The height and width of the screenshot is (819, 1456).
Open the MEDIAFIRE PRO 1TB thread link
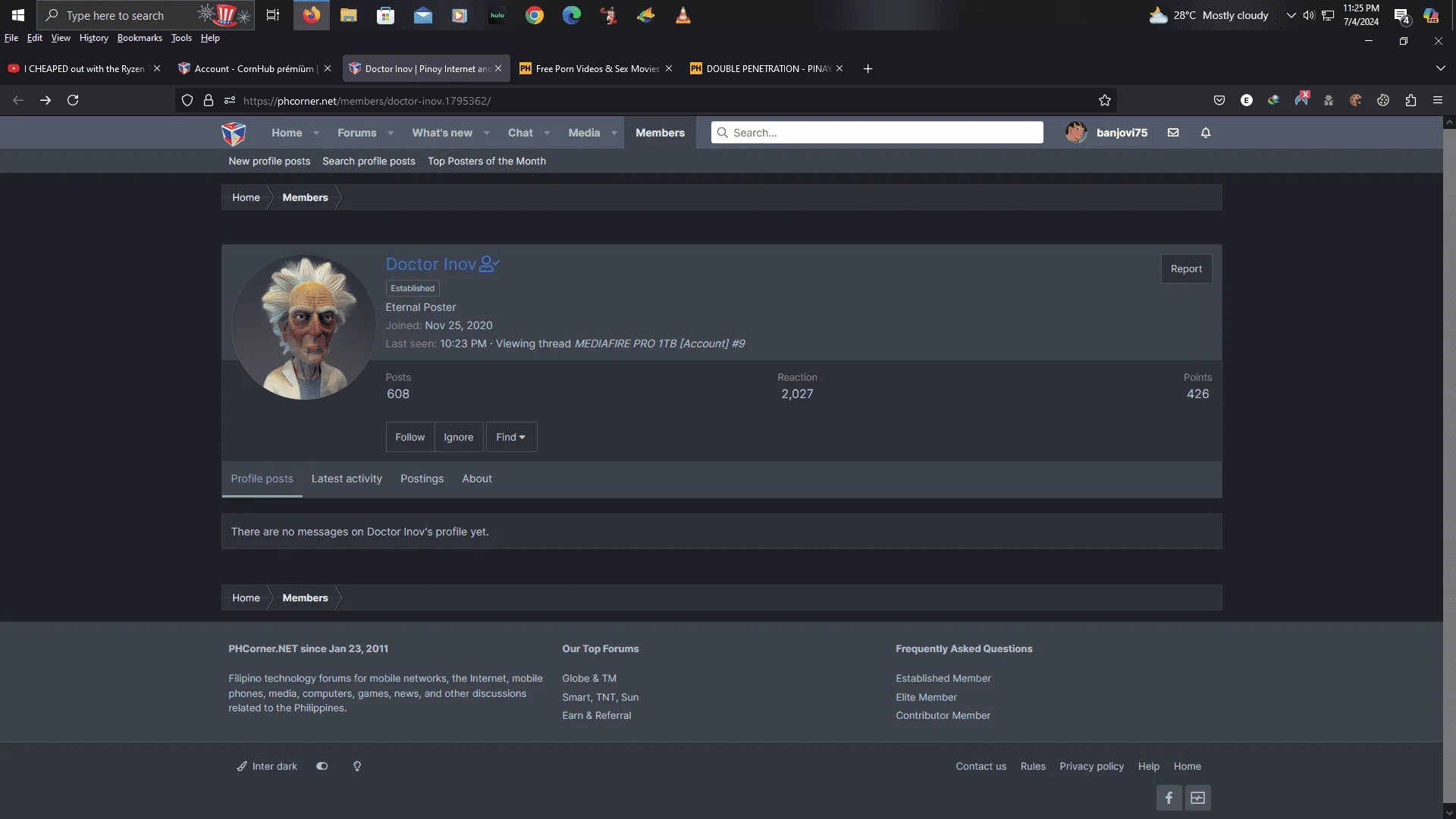660,344
